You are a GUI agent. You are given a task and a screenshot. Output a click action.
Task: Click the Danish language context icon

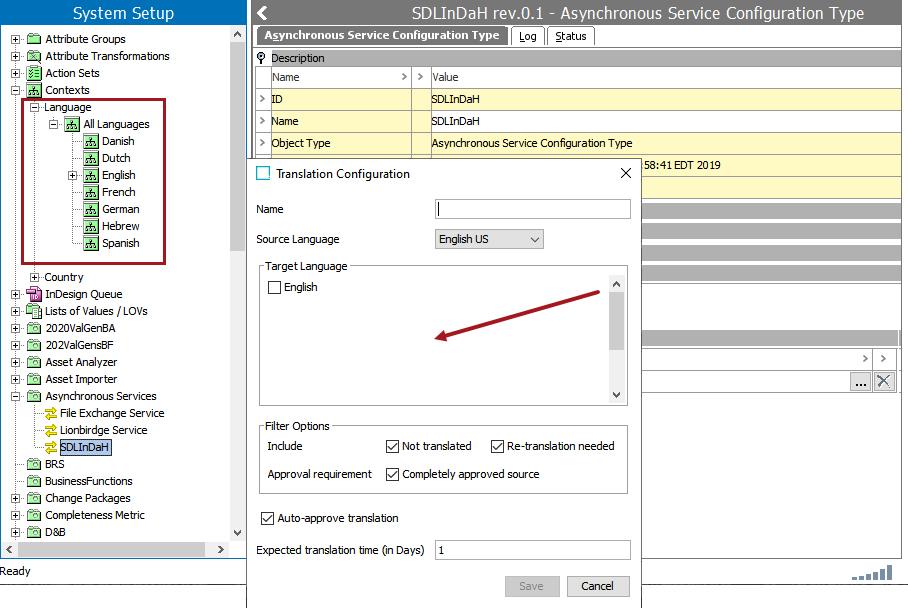[91, 141]
